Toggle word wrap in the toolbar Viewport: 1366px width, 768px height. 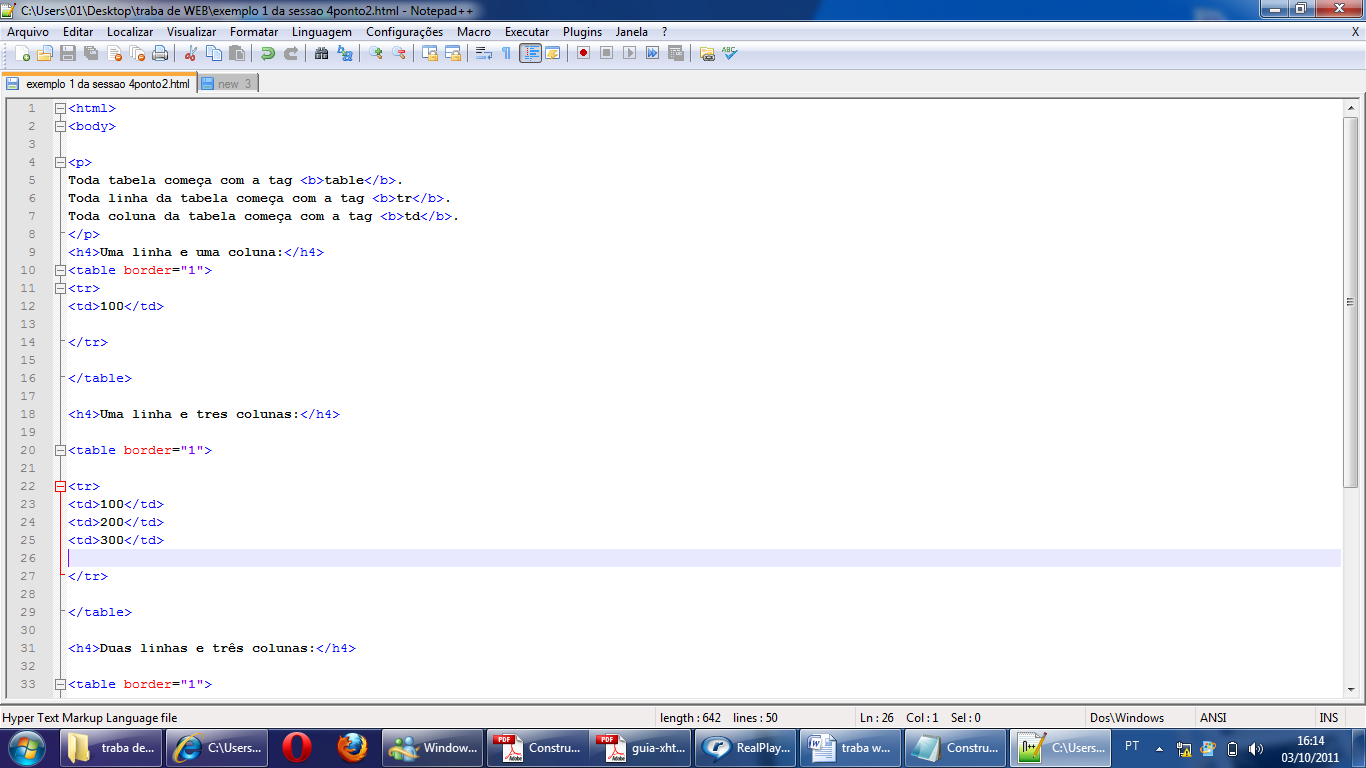point(482,53)
